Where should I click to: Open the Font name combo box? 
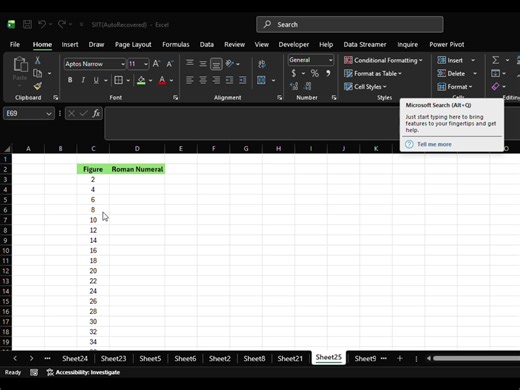pyautogui.click(x=95, y=64)
